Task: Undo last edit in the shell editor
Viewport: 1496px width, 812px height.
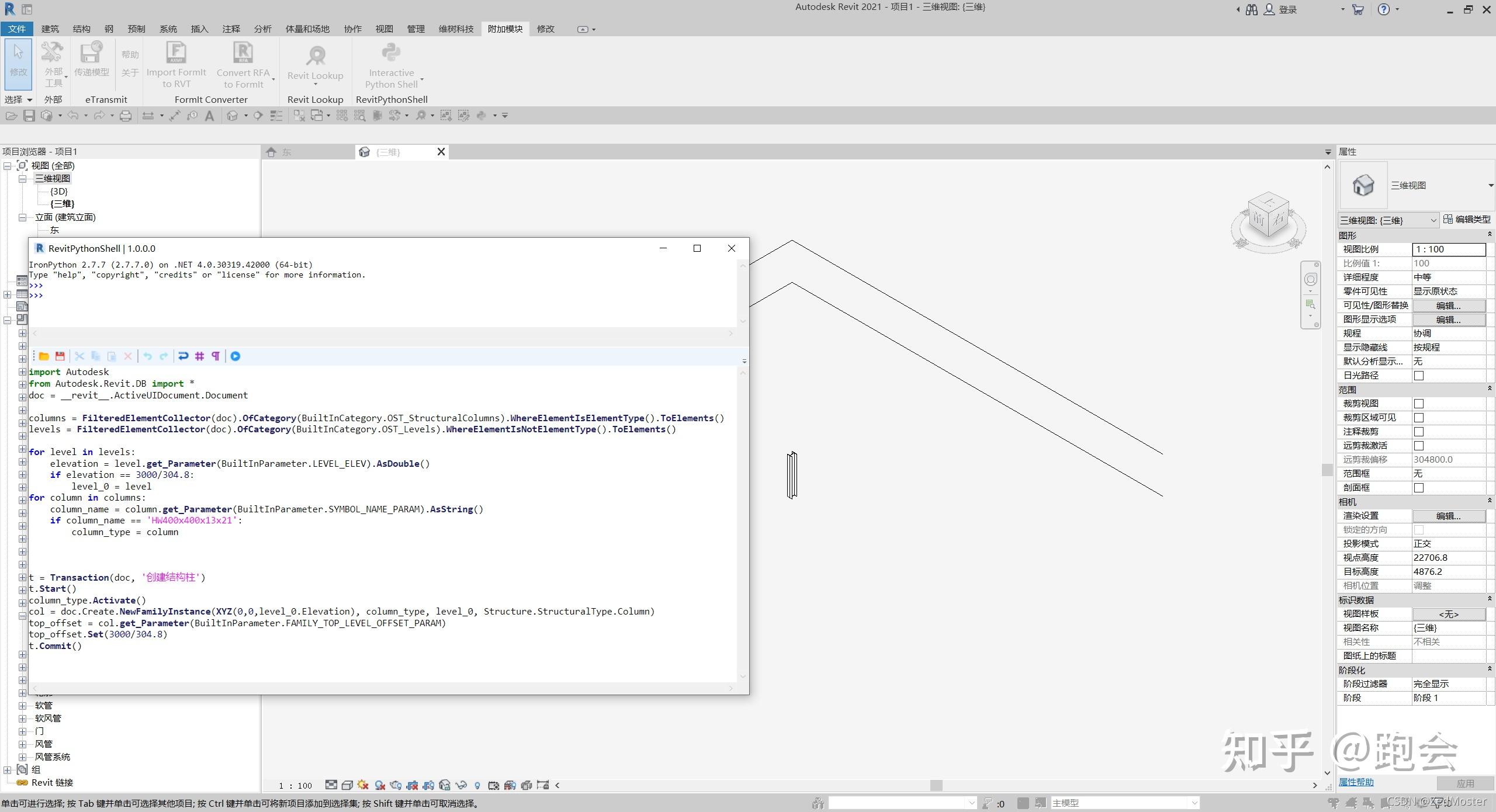Action: tap(147, 356)
